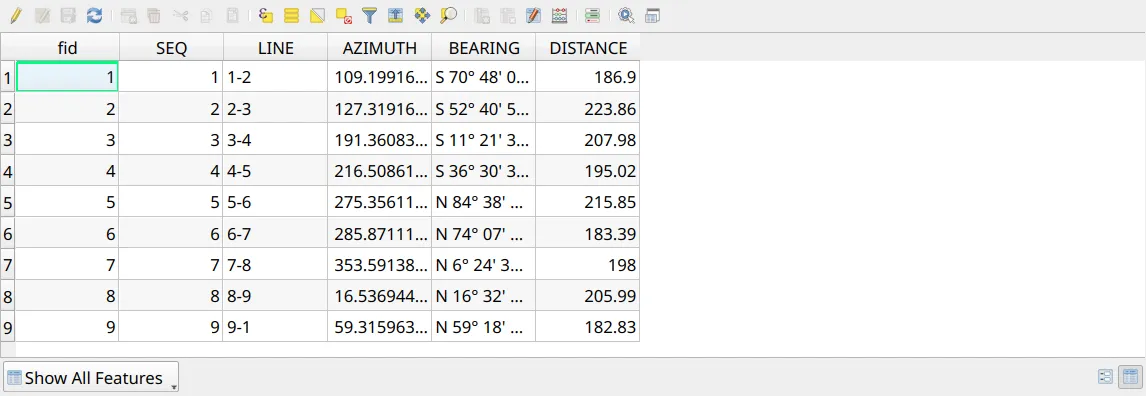Click the DISTANCE cell 195.02
1146x396 pixels.
tap(588, 171)
